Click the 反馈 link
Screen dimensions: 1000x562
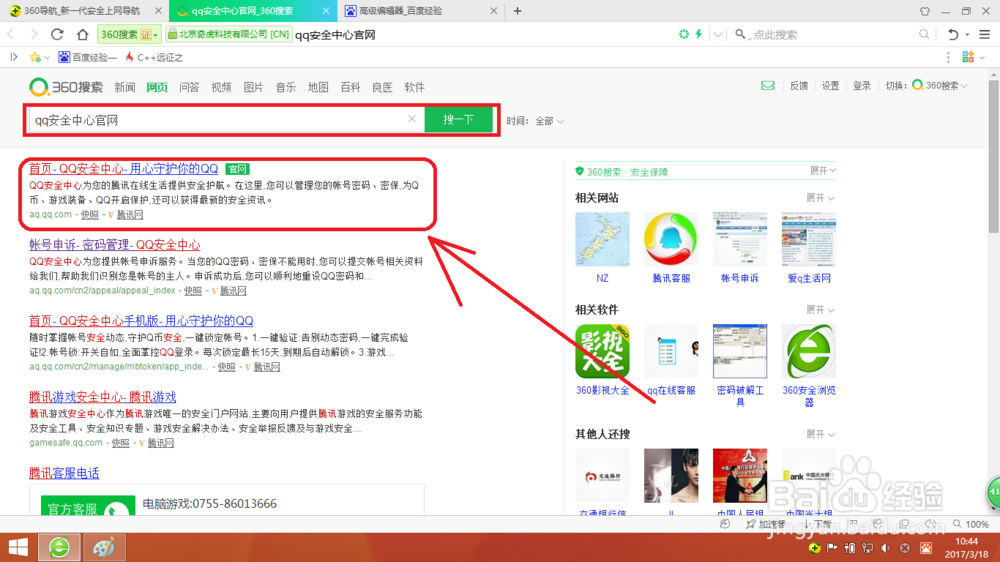[799, 85]
